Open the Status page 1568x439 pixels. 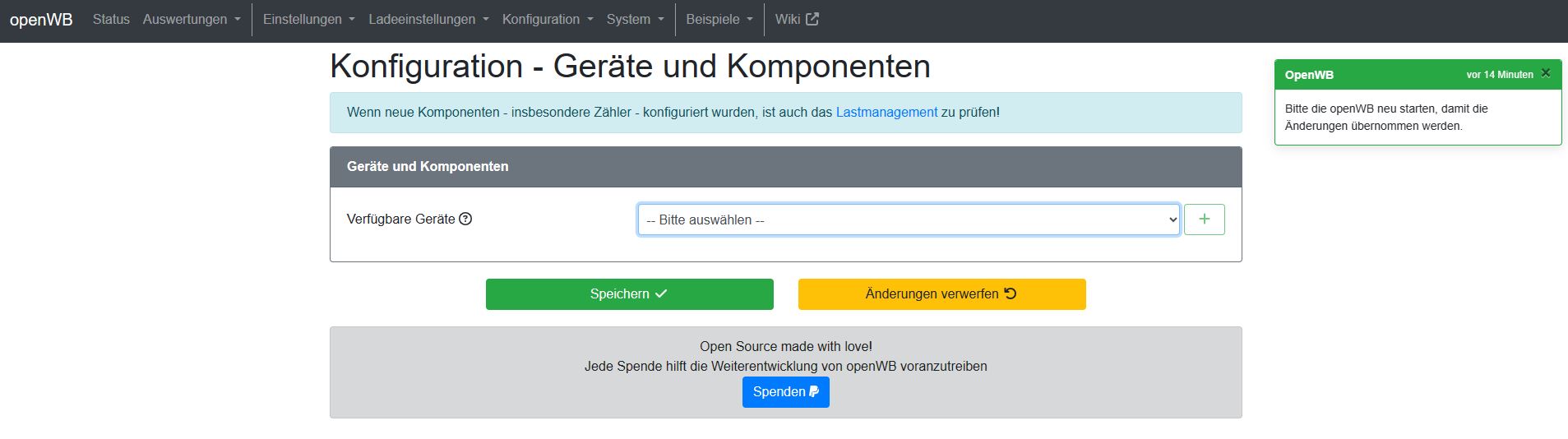111,19
